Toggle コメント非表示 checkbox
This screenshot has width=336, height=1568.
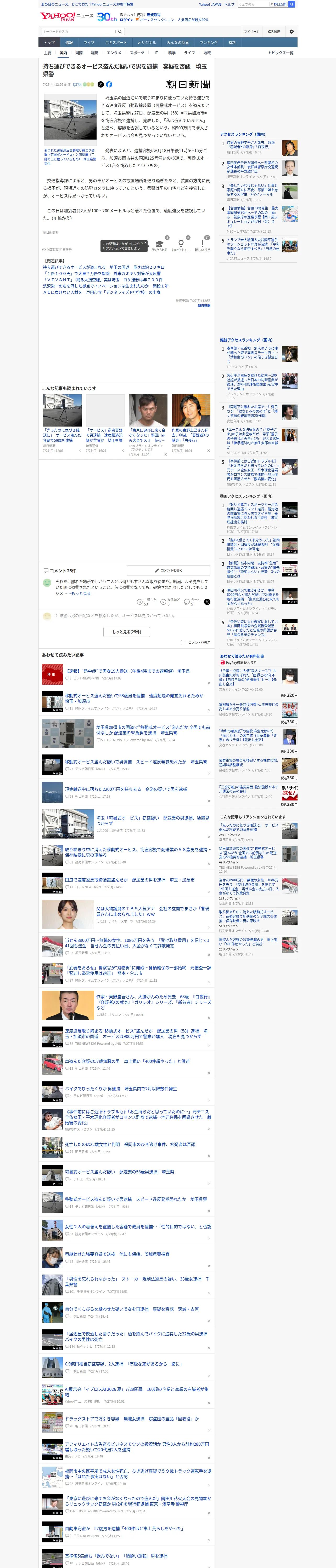[183, 642]
